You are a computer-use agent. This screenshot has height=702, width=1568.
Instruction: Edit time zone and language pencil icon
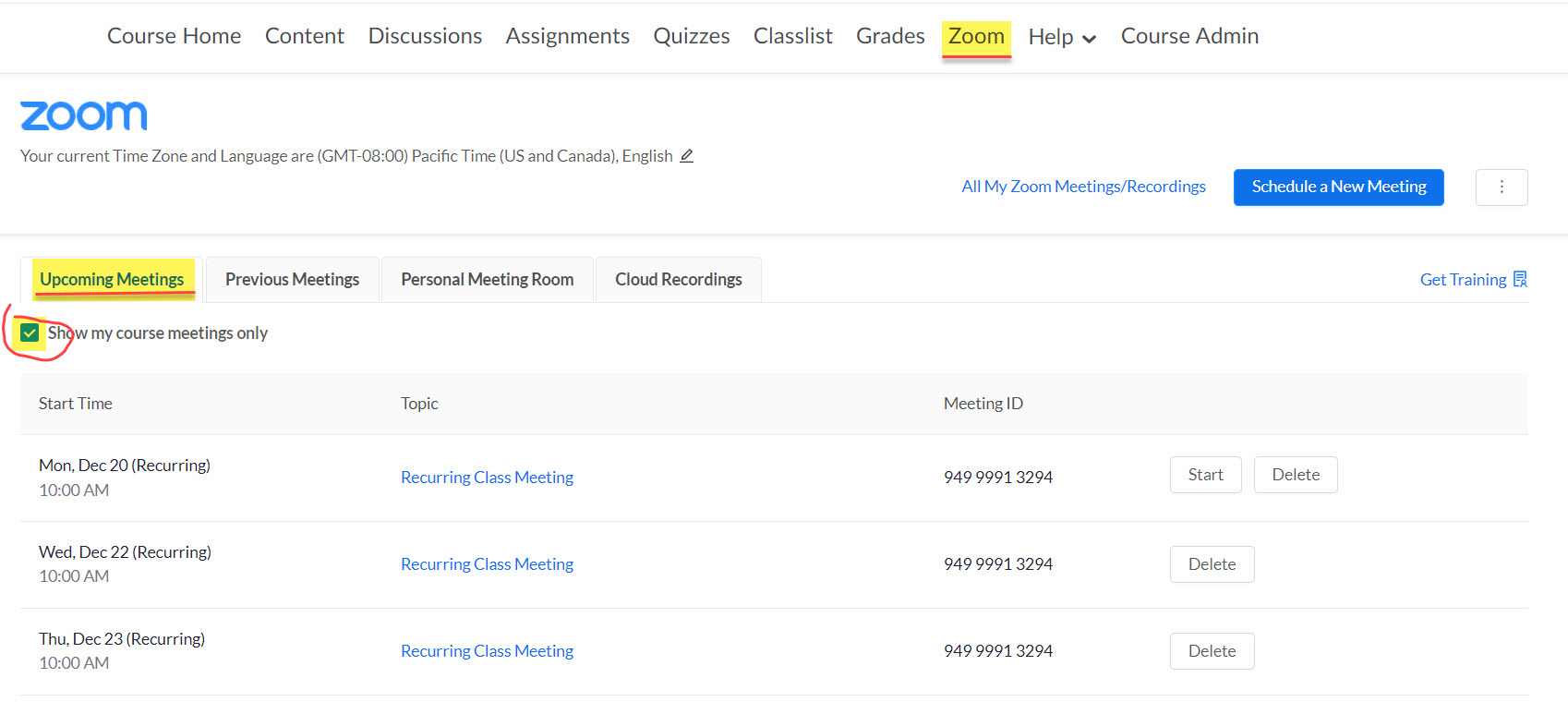(x=686, y=155)
